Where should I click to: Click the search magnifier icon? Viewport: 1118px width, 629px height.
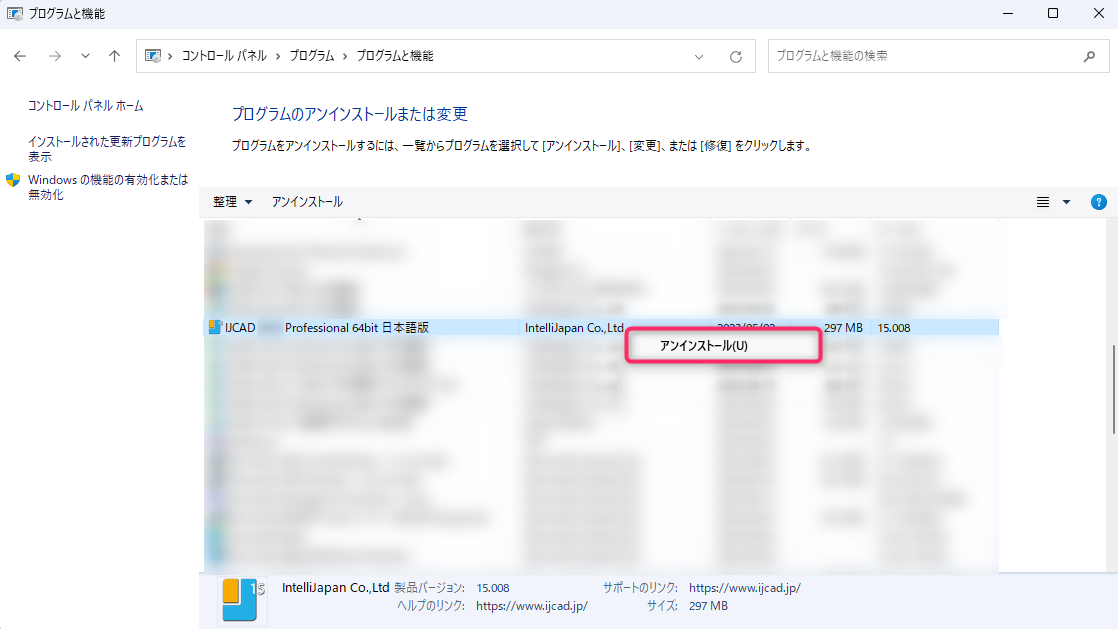tap(1089, 56)
